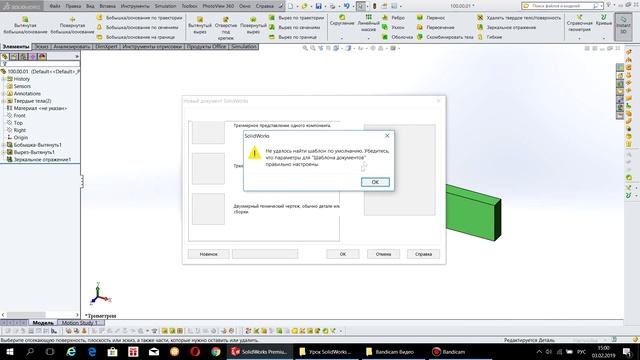Select Перенос tool
The height and width of the screenshot is (360, 640).
click(431, 18)
